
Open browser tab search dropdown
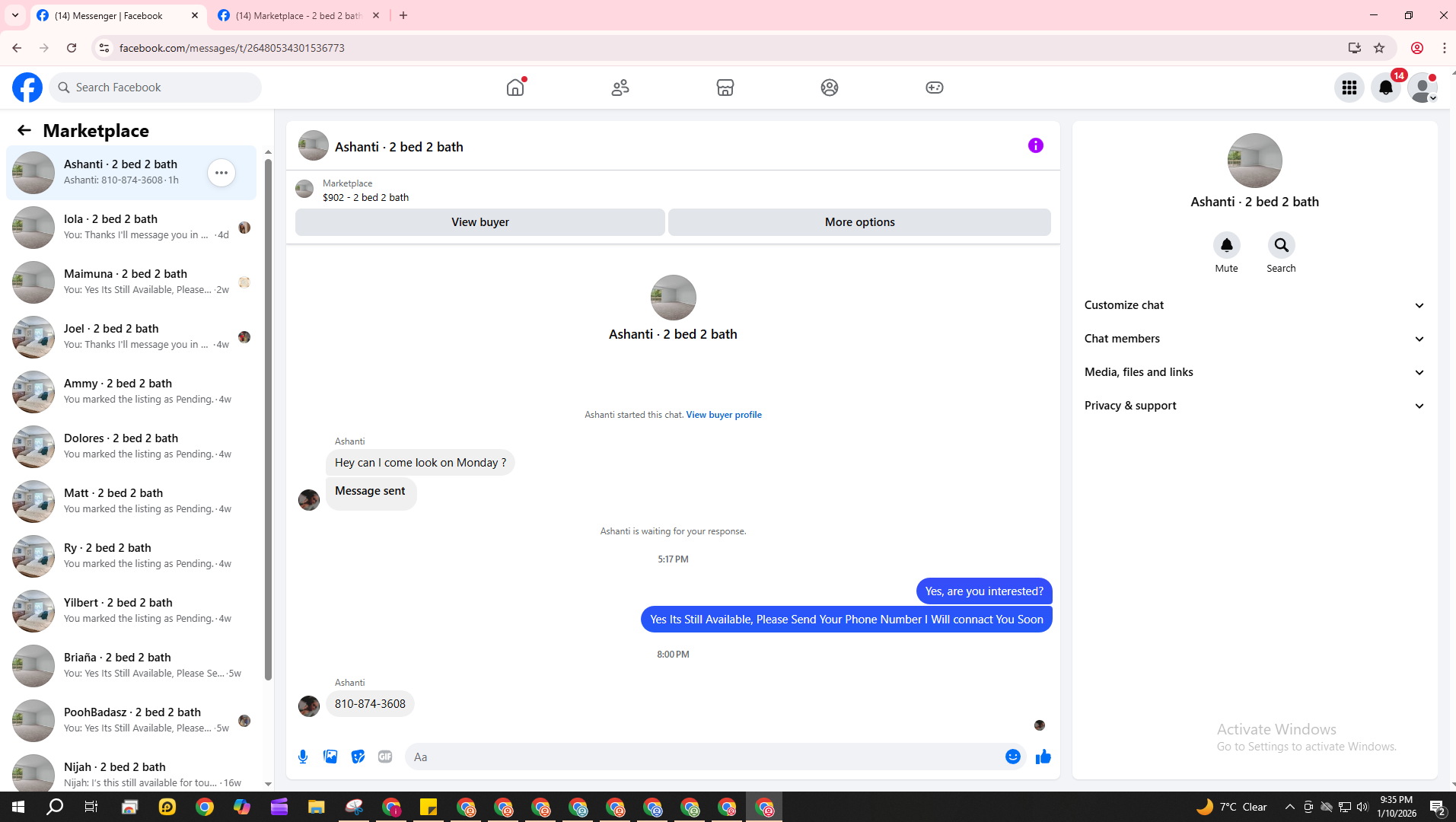(15, 15)
